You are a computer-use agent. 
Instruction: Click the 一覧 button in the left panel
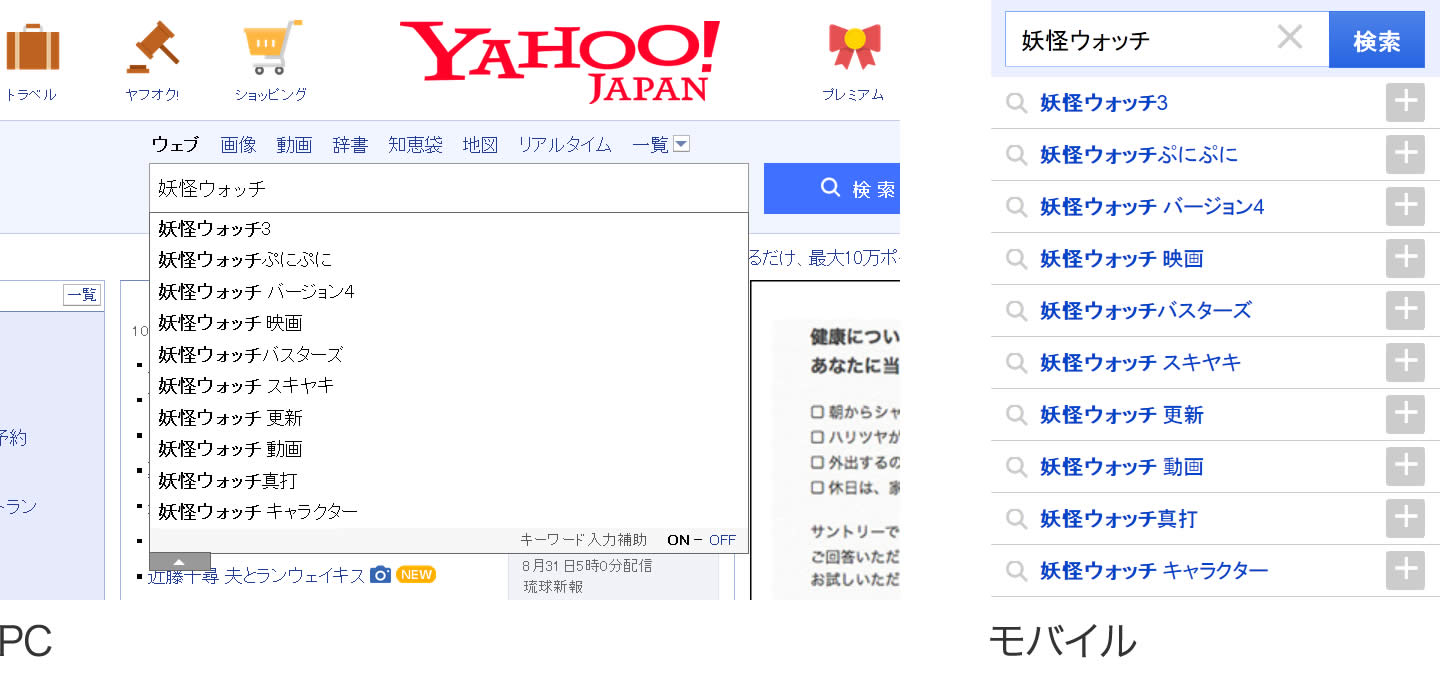[x=82, y=294]
